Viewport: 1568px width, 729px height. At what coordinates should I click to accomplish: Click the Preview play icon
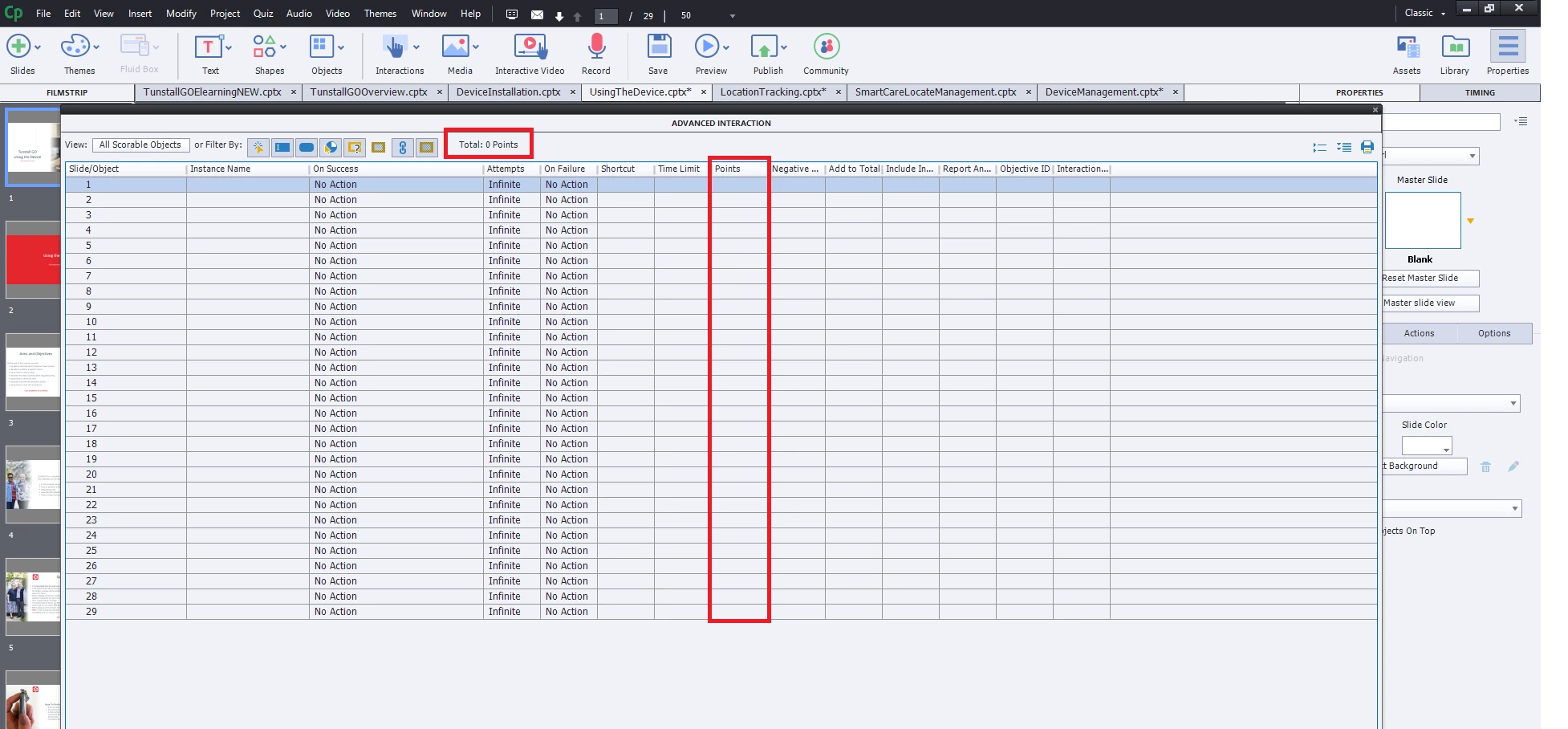point(707,47)
